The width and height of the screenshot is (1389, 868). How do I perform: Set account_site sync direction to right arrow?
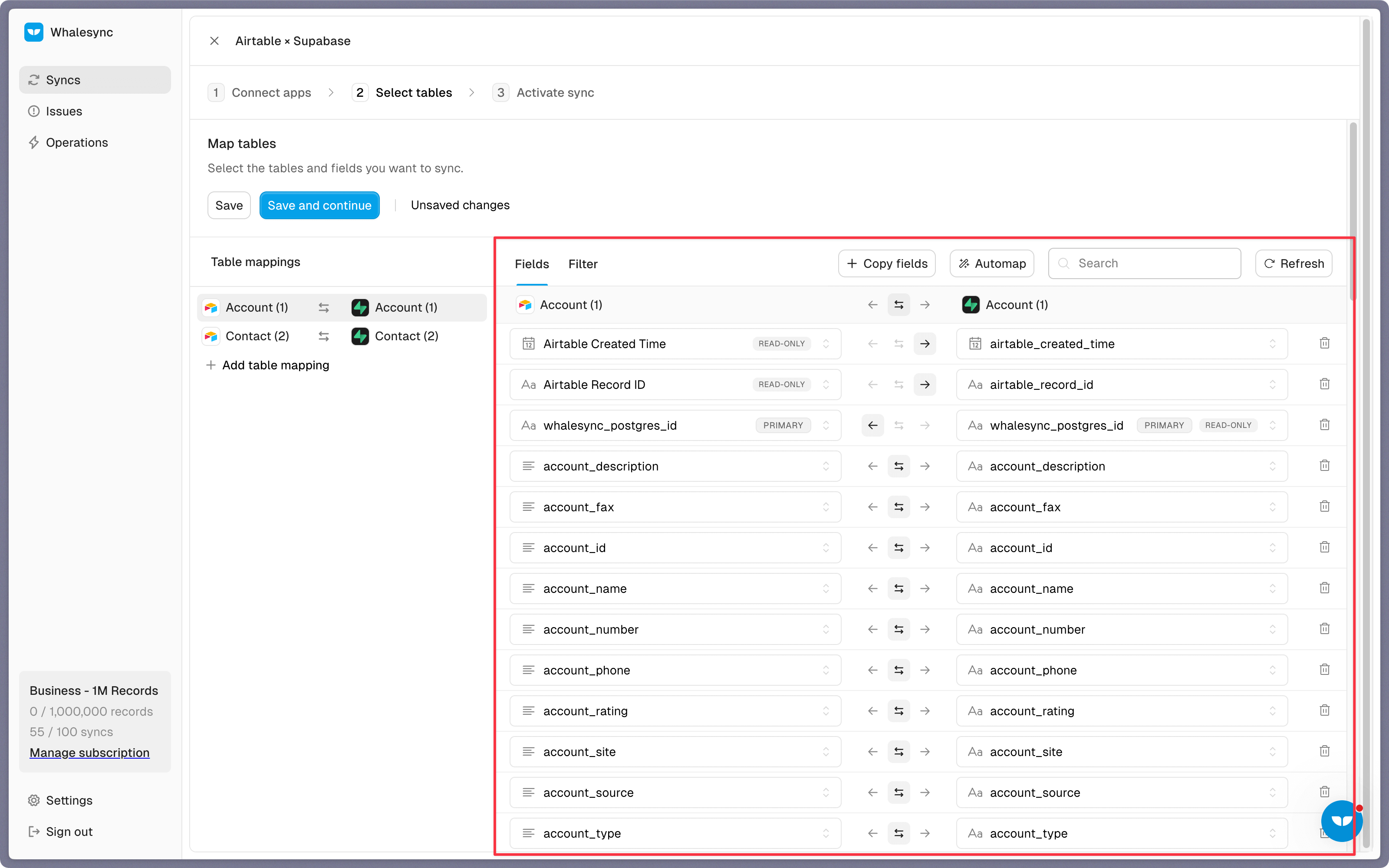pos(925,751)
